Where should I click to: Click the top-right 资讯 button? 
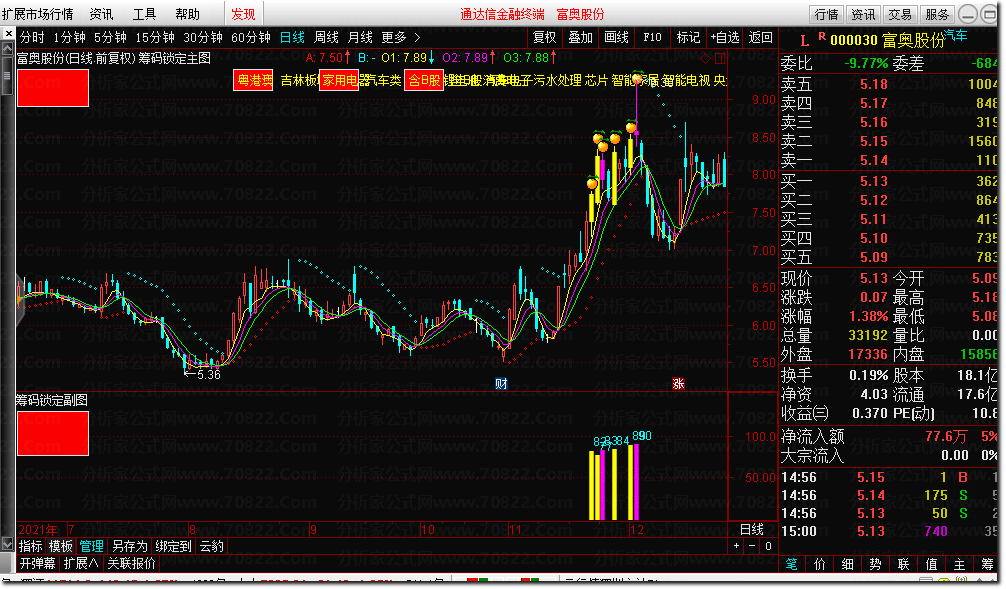point(863,14)
